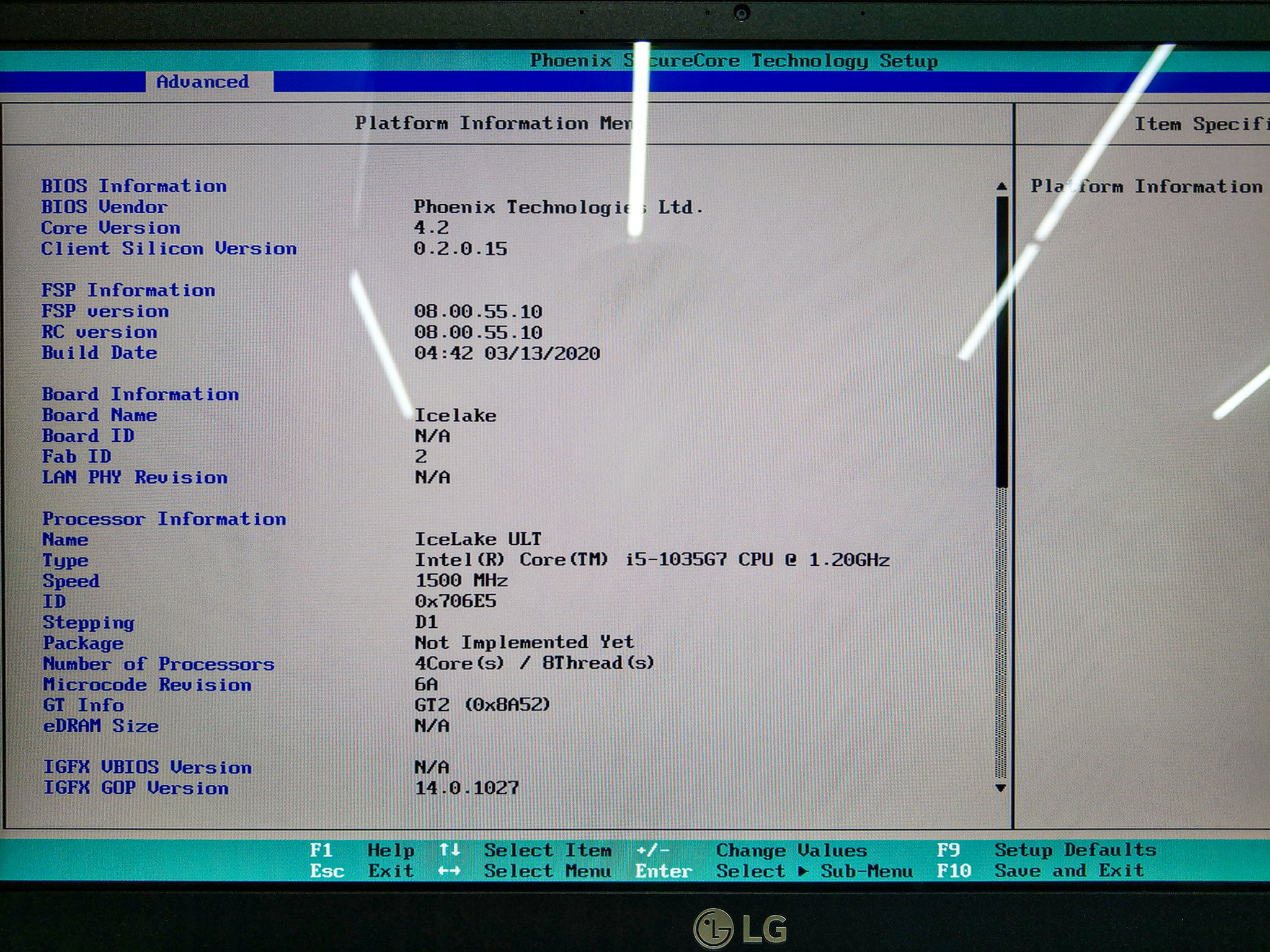
Task: Click the 14.0.1027 GOP version value
Action: [x=466, y=788]
